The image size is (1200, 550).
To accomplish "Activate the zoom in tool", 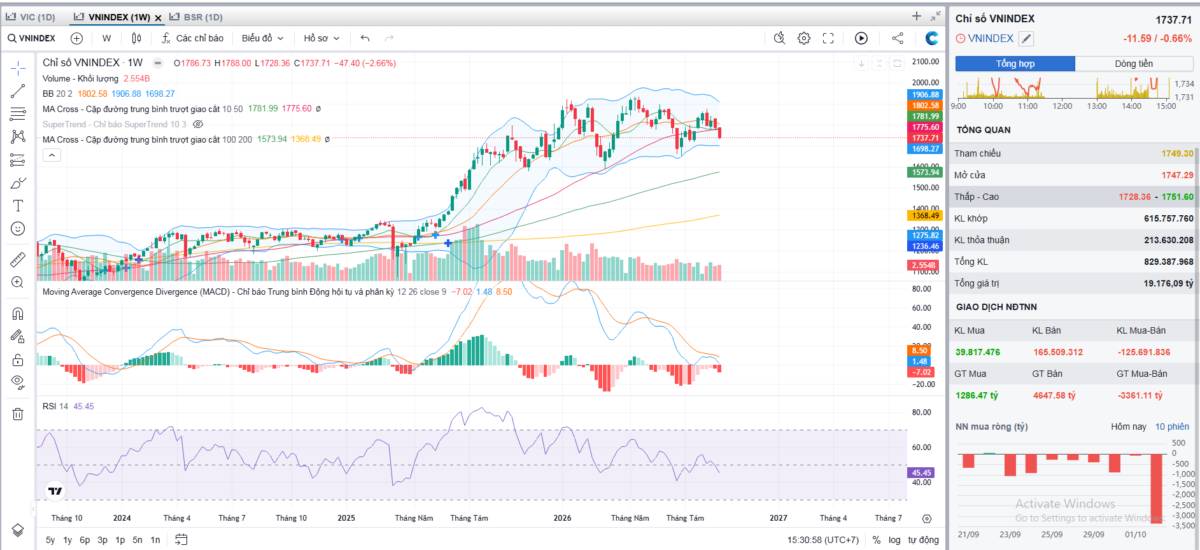I will pos(18,282).
